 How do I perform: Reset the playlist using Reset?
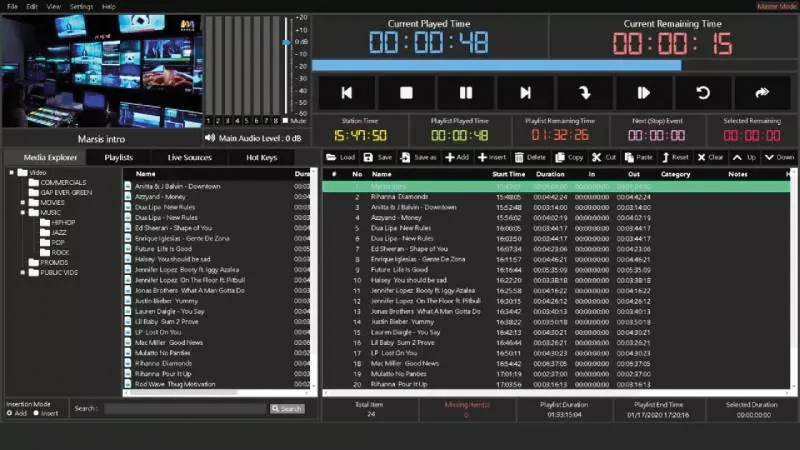(x=676, y=158)
